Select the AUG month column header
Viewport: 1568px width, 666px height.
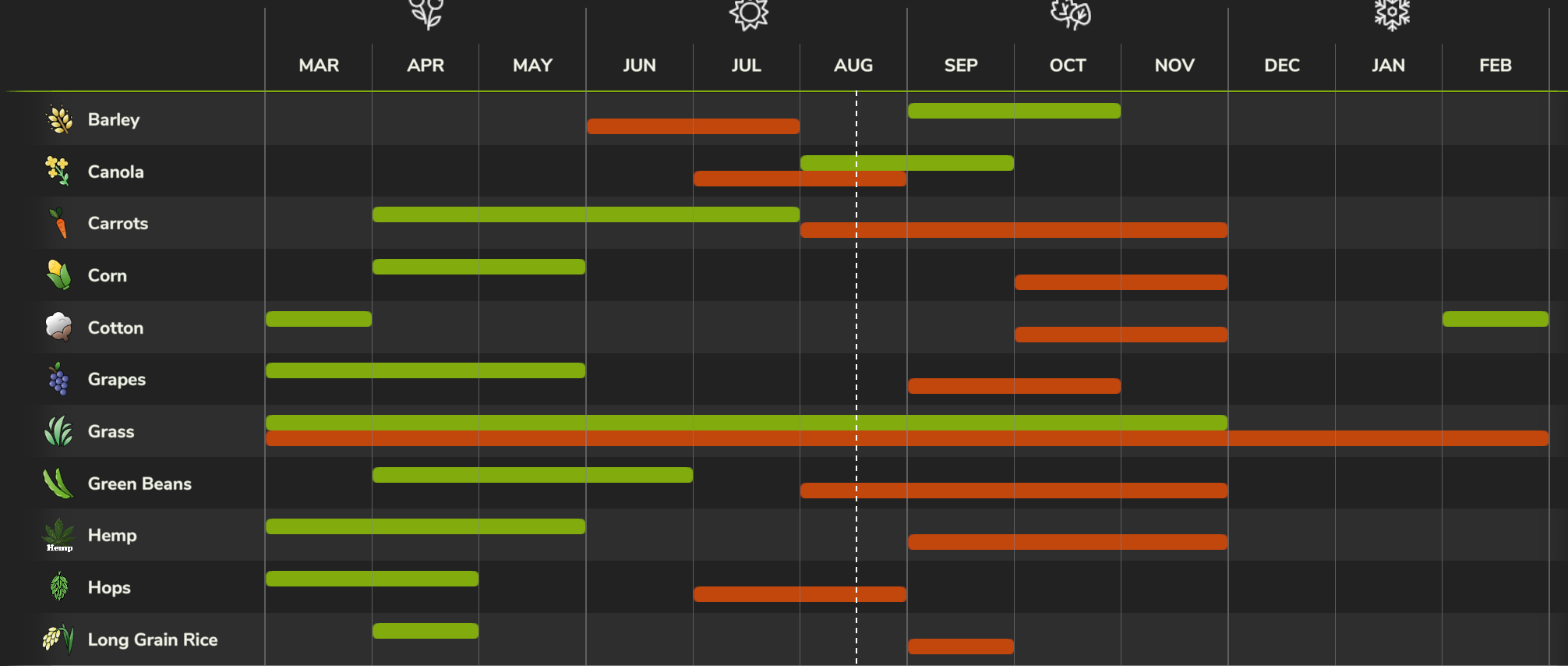(853, 66)
